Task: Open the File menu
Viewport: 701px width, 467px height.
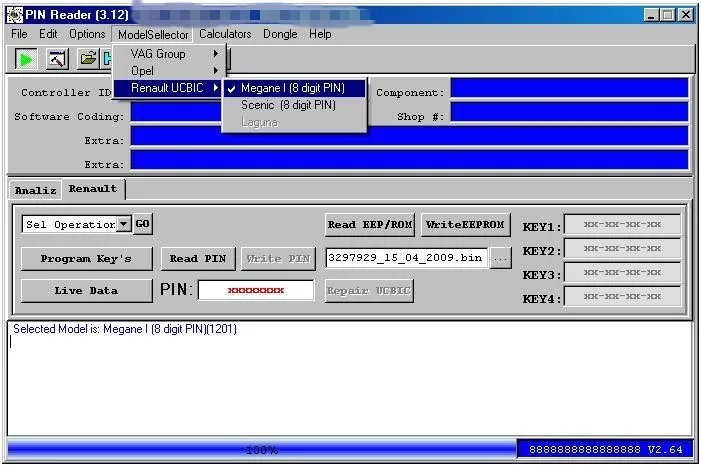Action: point(19,34)
